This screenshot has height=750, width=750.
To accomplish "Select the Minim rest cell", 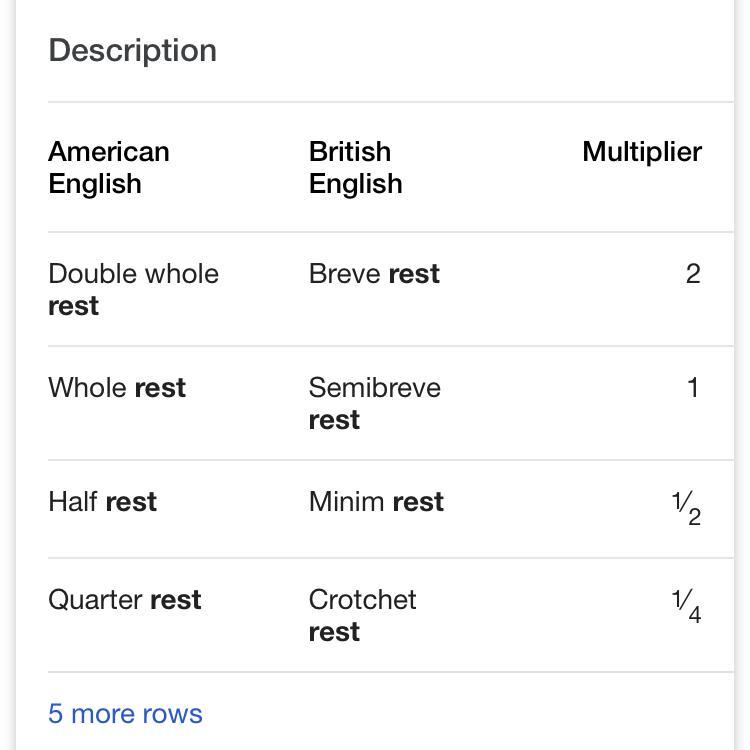I will pyautogui.click(x=376, y=502).
